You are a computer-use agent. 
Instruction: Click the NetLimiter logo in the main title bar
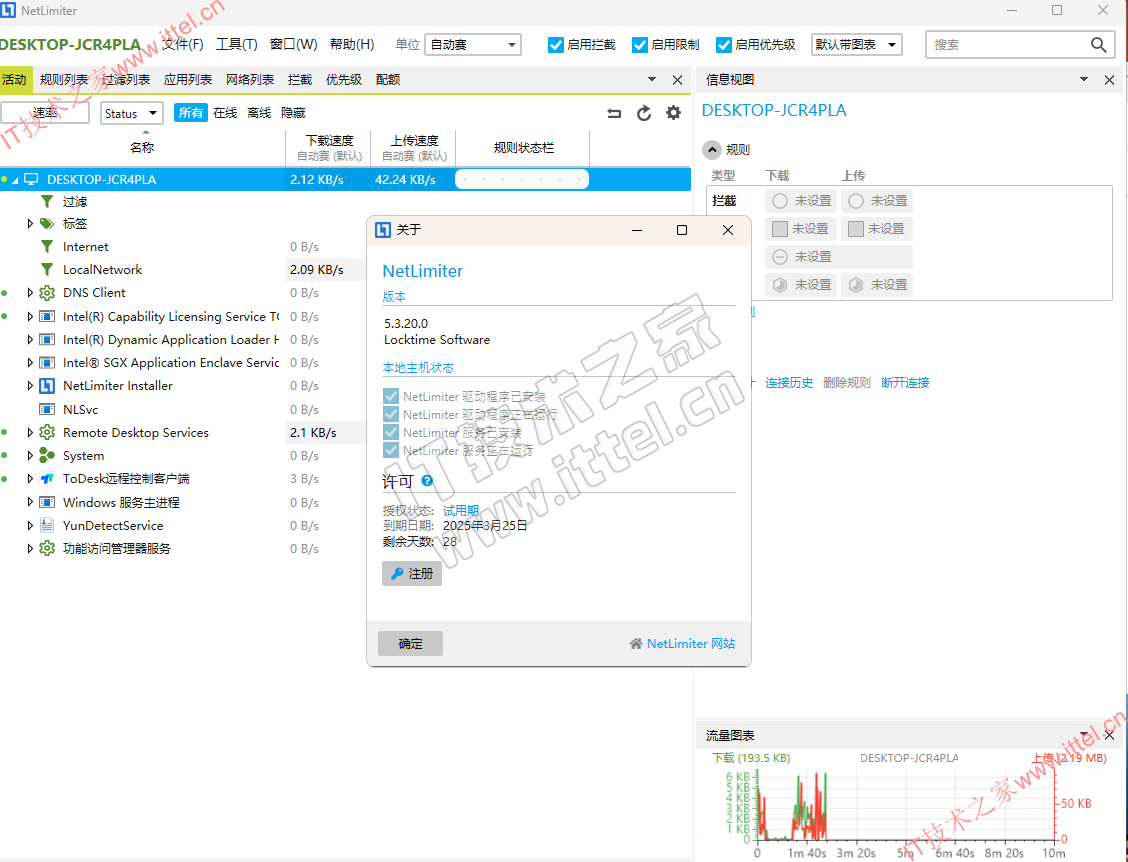(x=9, y=11)
